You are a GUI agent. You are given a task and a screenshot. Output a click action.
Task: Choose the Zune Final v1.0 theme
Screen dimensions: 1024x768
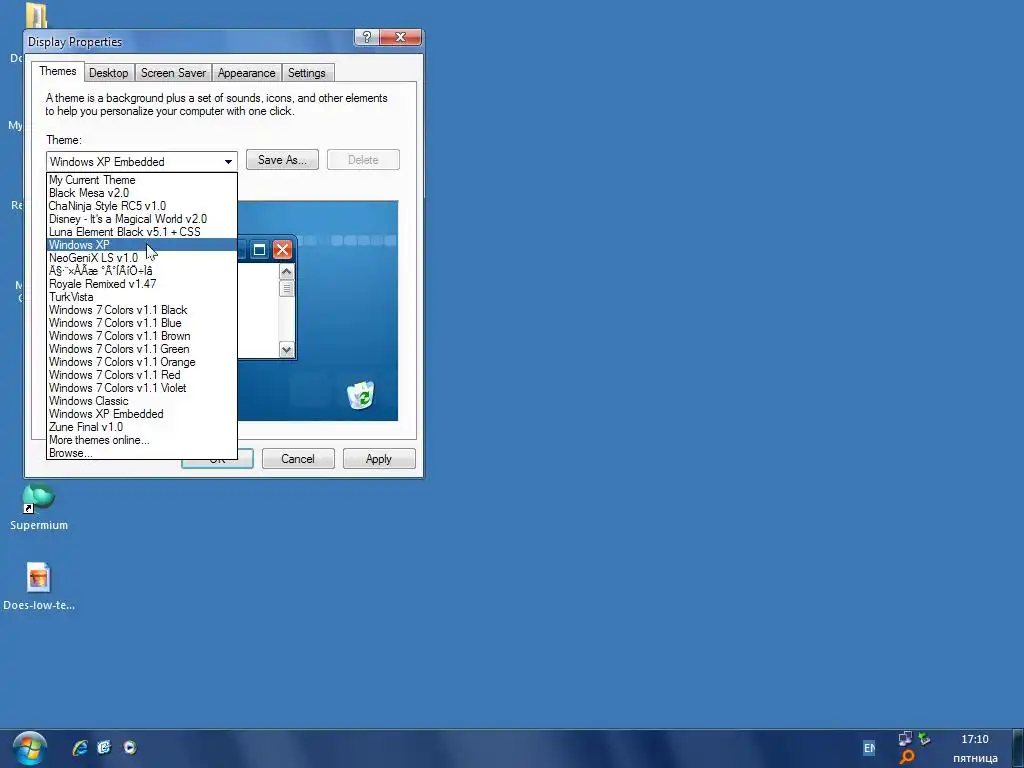(x=142, y=427)
